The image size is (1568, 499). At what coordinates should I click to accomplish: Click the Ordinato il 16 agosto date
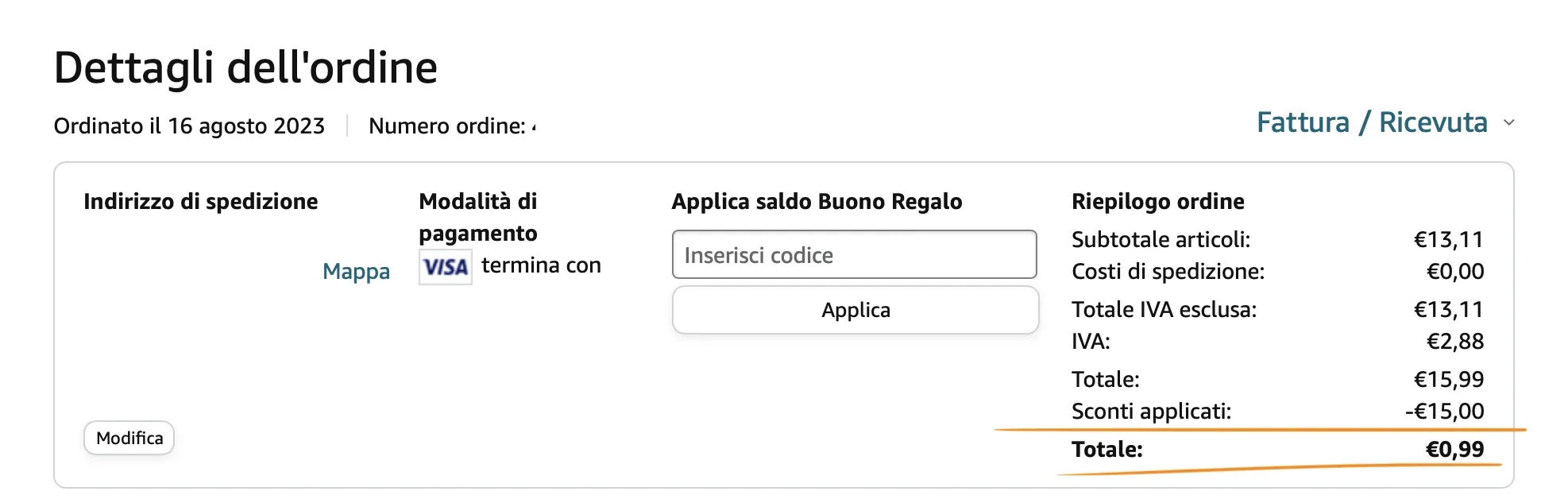coord(188,126)
